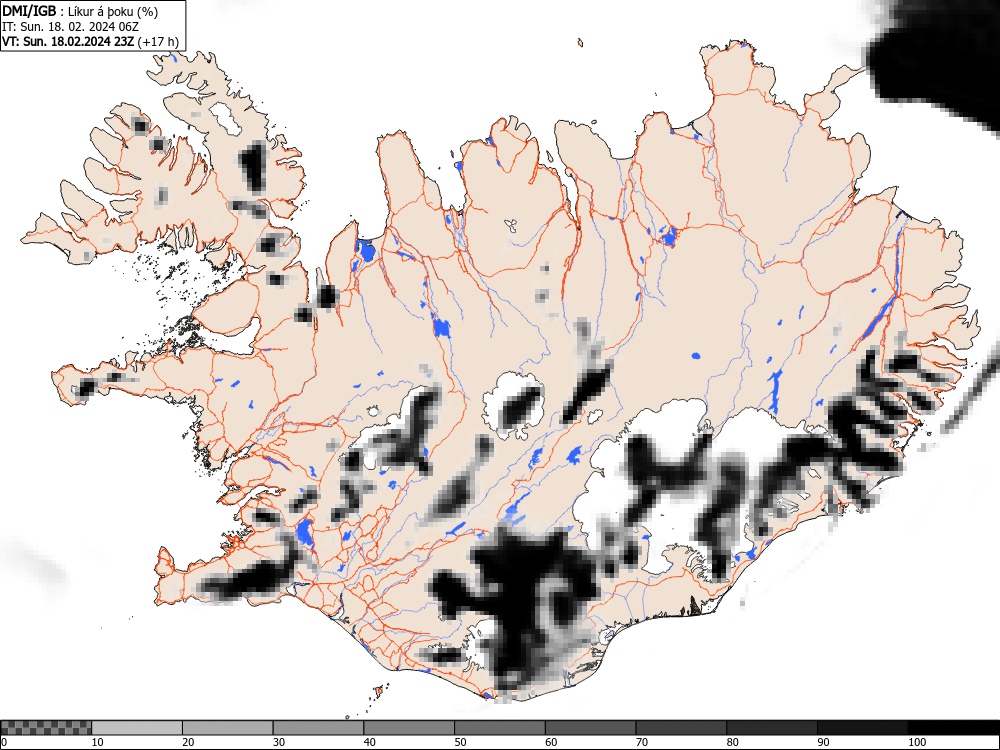Click the legend label '100'
The height and width of the screenshot is (750, 1000).
pos(916,742)
